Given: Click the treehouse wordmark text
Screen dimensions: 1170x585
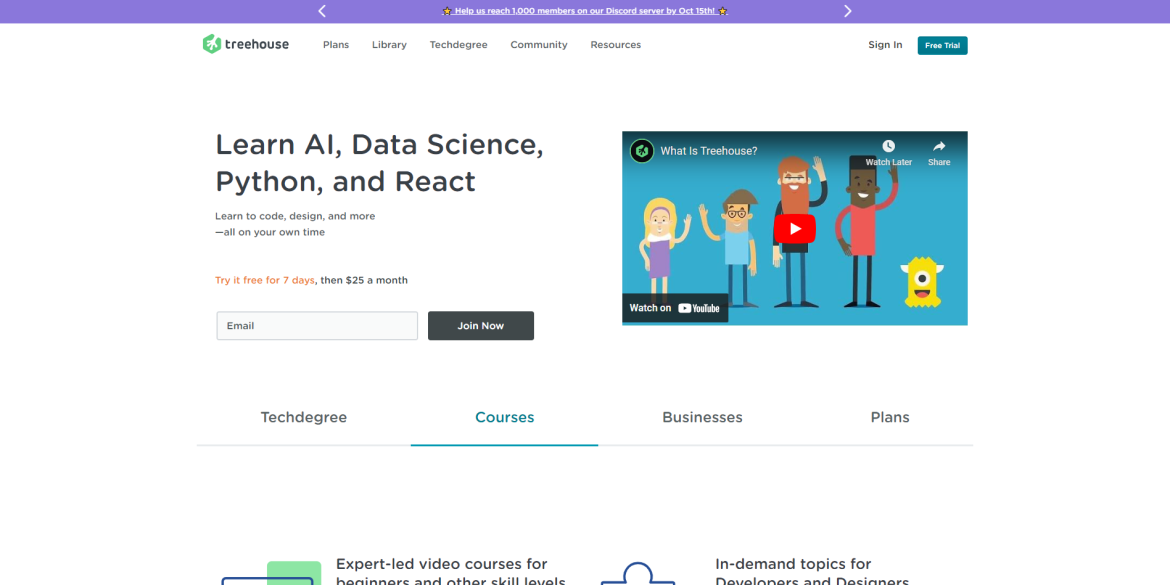Looking at the screenshot, I should click(257, 45).
